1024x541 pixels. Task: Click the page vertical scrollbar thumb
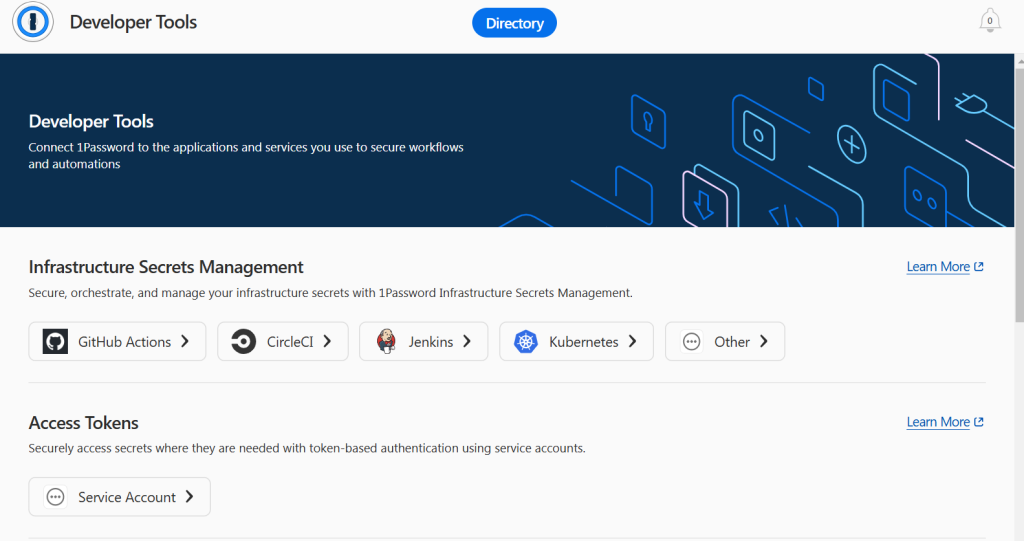coord(1018,180)
